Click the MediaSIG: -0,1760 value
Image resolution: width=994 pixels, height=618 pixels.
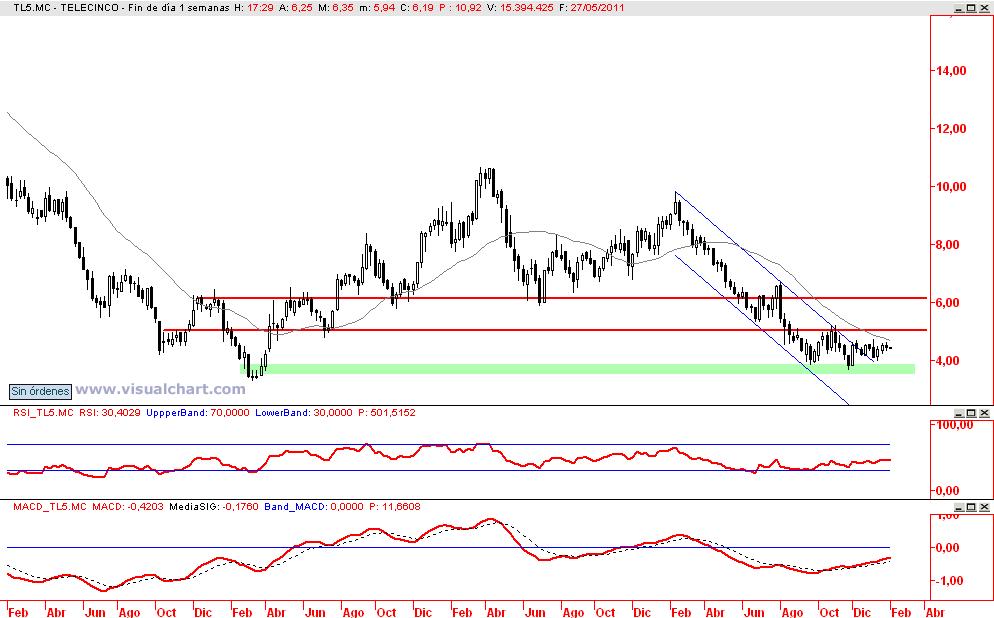pyautogui.click(x=214, y=507)
